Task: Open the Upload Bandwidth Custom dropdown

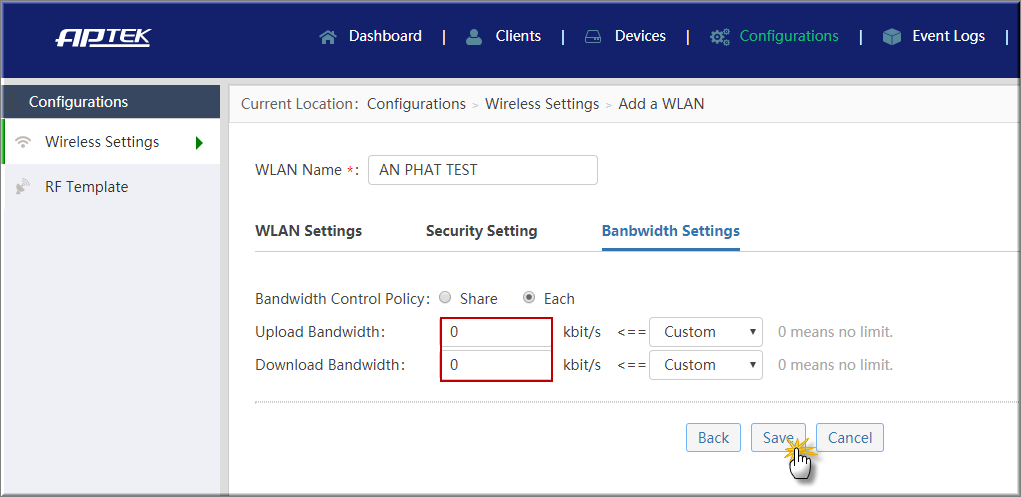Action: click(x=706, y=332)
